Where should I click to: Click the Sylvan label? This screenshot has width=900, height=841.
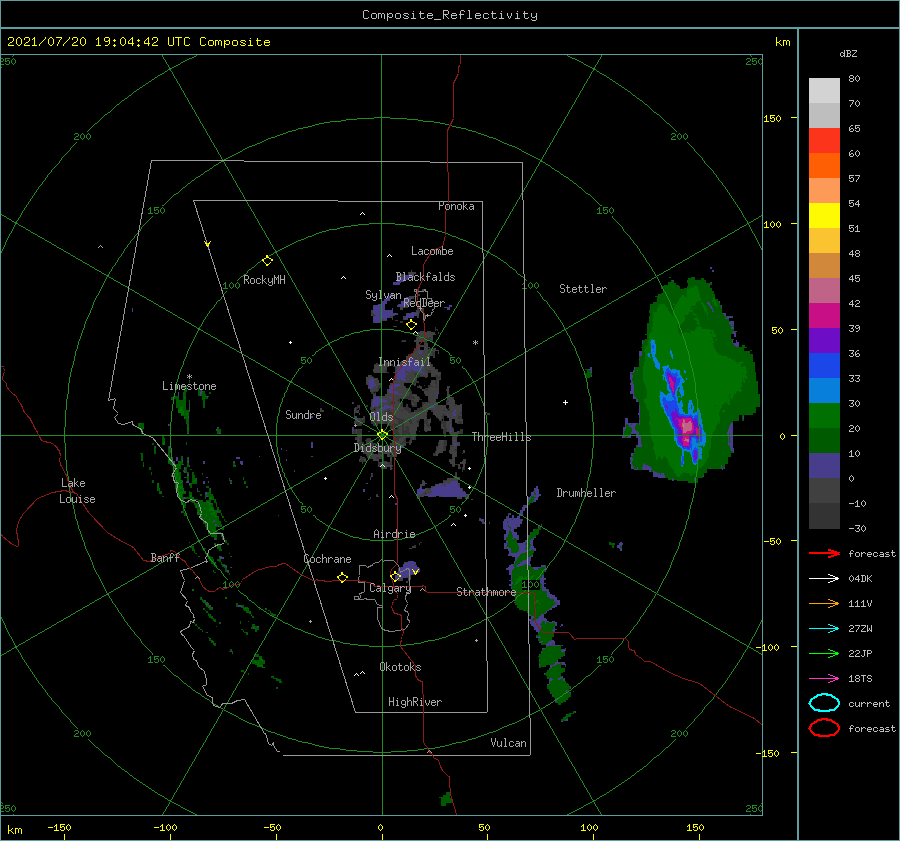383,295
